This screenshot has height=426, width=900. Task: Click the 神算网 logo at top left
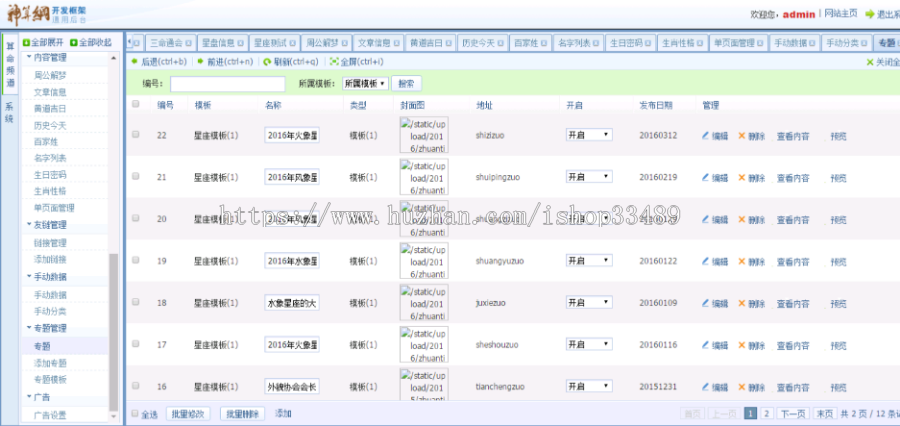(28, 14)
